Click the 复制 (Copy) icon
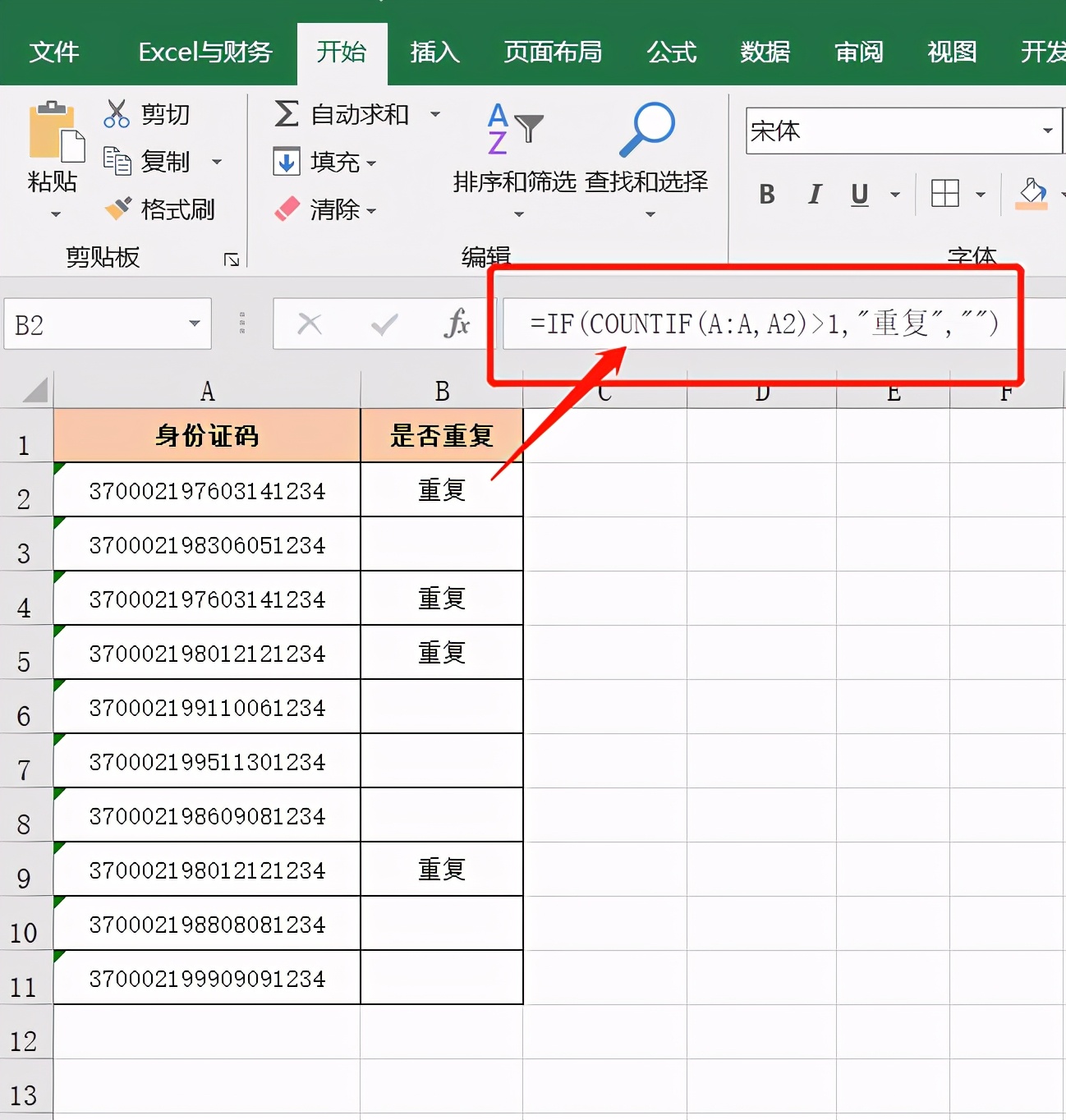Image resolution: width=1066 pixels, height=1120 pixels. pos(117,162)
